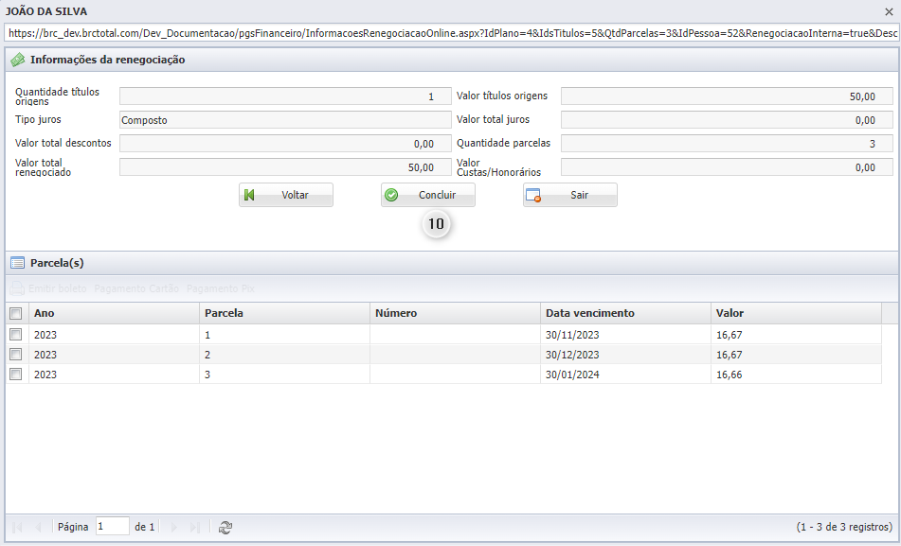Check the row for parcela 1
The width and height of the screenshot is (901, 546).
(x=16, y=334)
